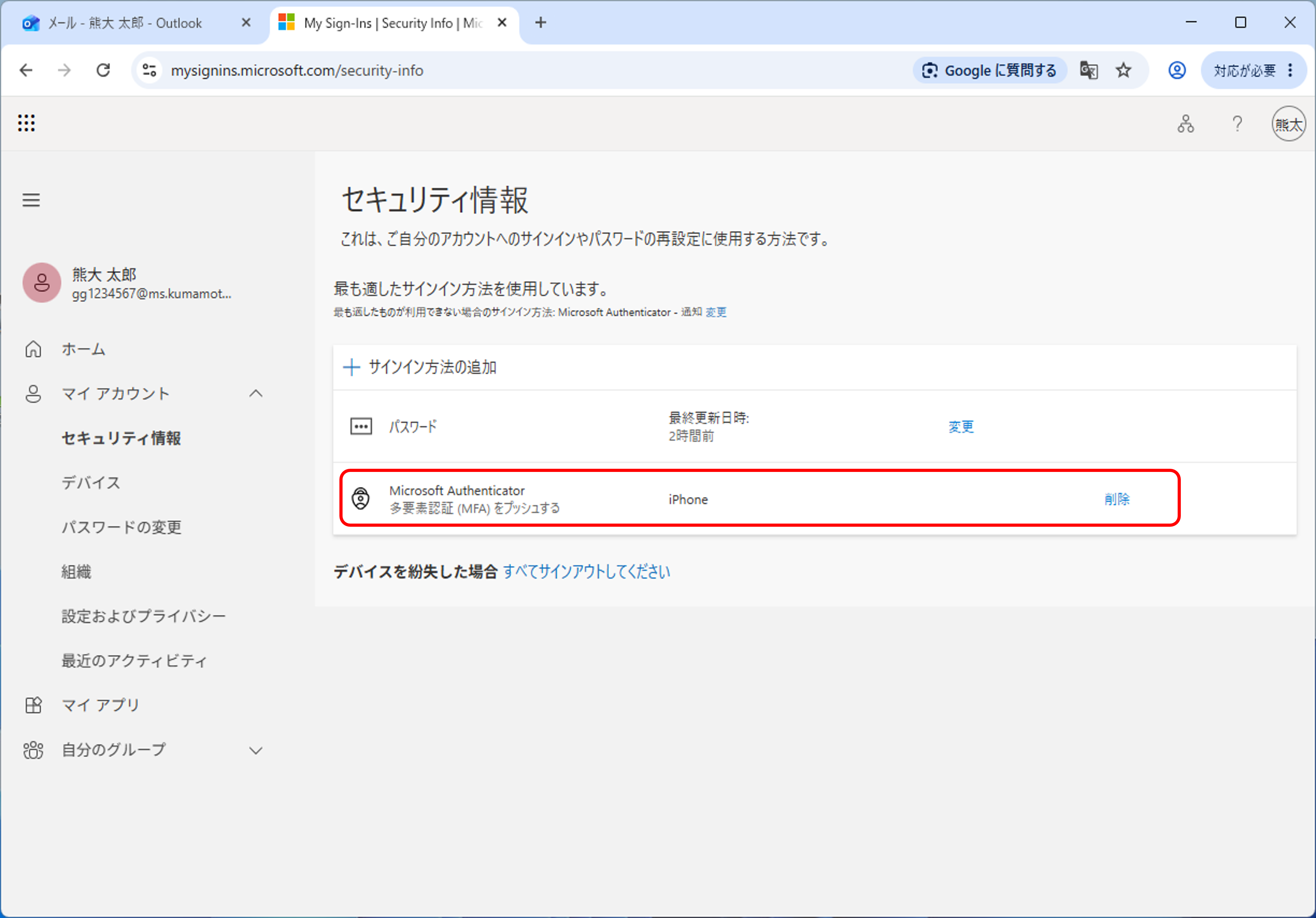The height and width of the screenshot is (918, 1316).
Task: Click the Google Translate icon in address bar
Action: tap(1088, 71)
